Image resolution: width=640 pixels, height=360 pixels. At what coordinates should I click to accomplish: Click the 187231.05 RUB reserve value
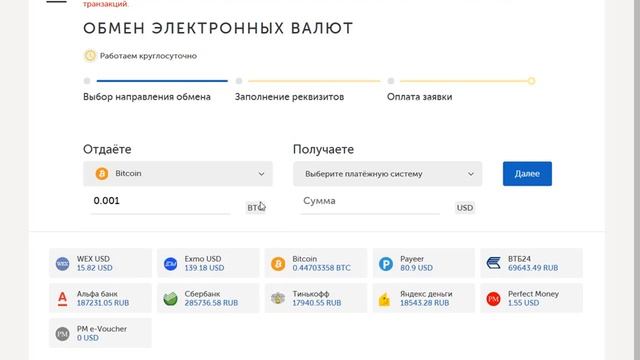[x=103, y=303]
